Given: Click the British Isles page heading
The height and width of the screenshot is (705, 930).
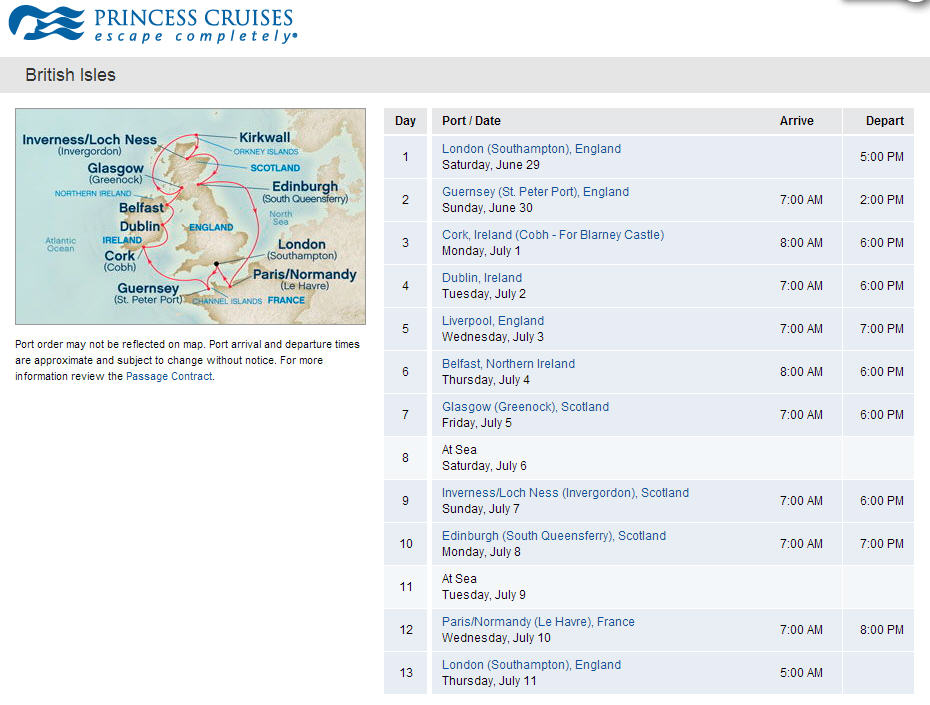Looking at the screenshot, I should pos(70,75).
